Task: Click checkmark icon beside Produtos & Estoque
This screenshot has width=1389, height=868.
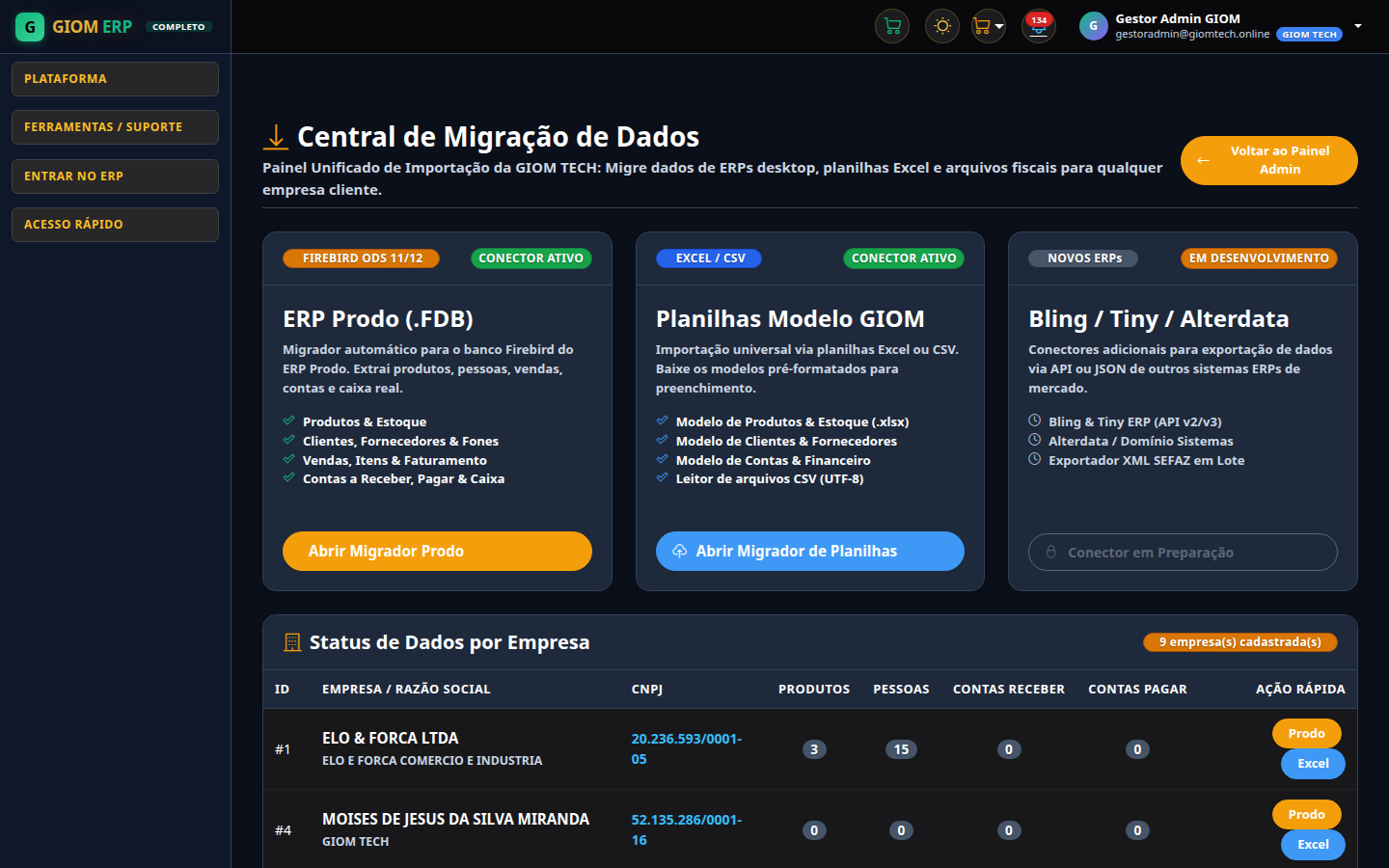Action: click(288, 420)
